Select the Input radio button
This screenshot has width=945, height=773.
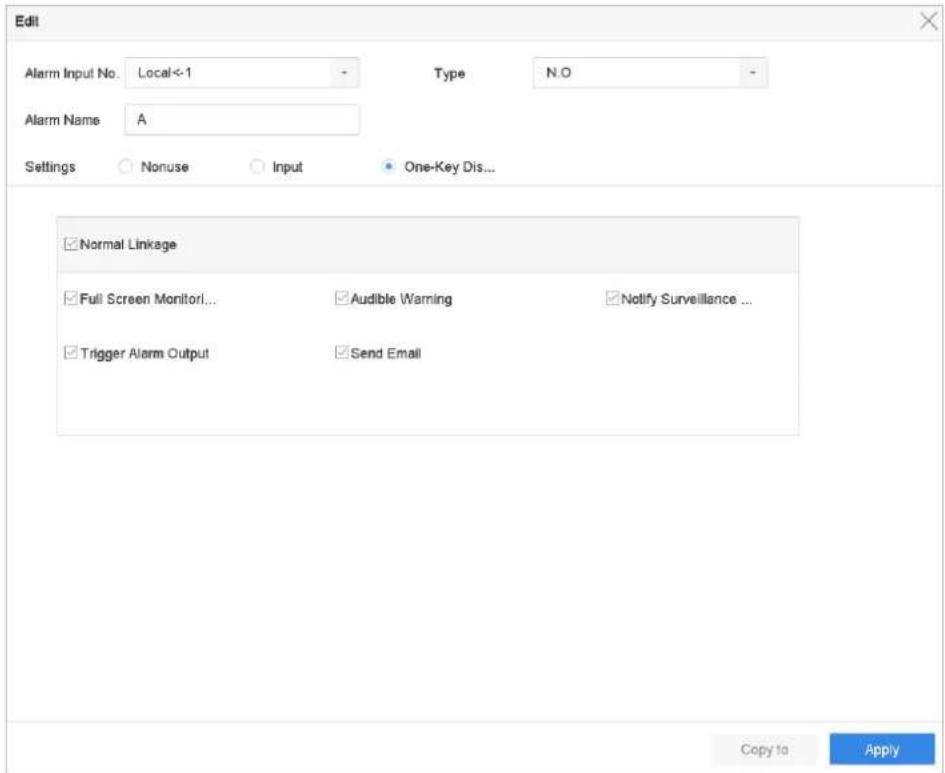click(x=257, y=167)
